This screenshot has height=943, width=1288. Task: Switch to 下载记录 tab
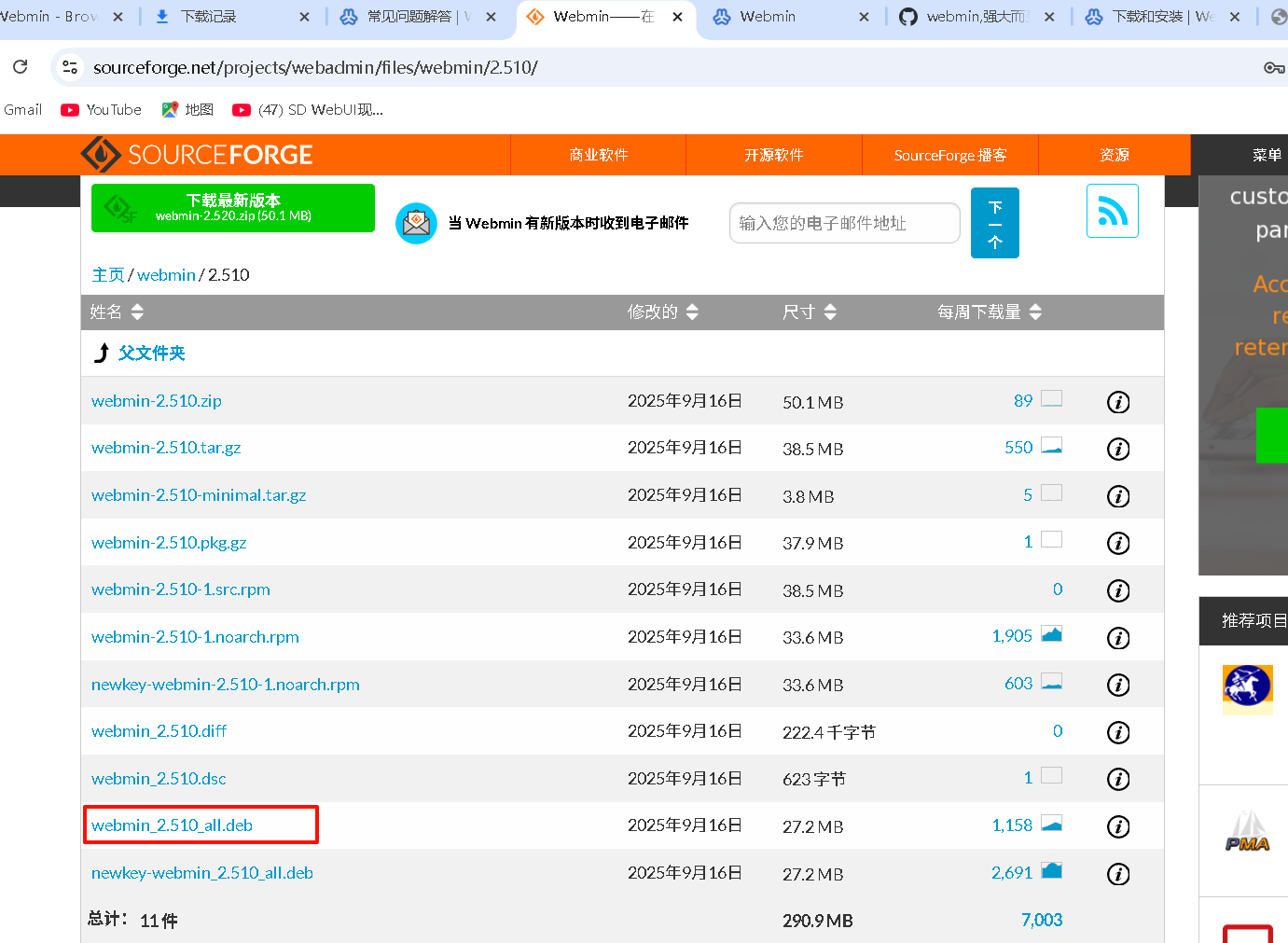click(231, 17)
